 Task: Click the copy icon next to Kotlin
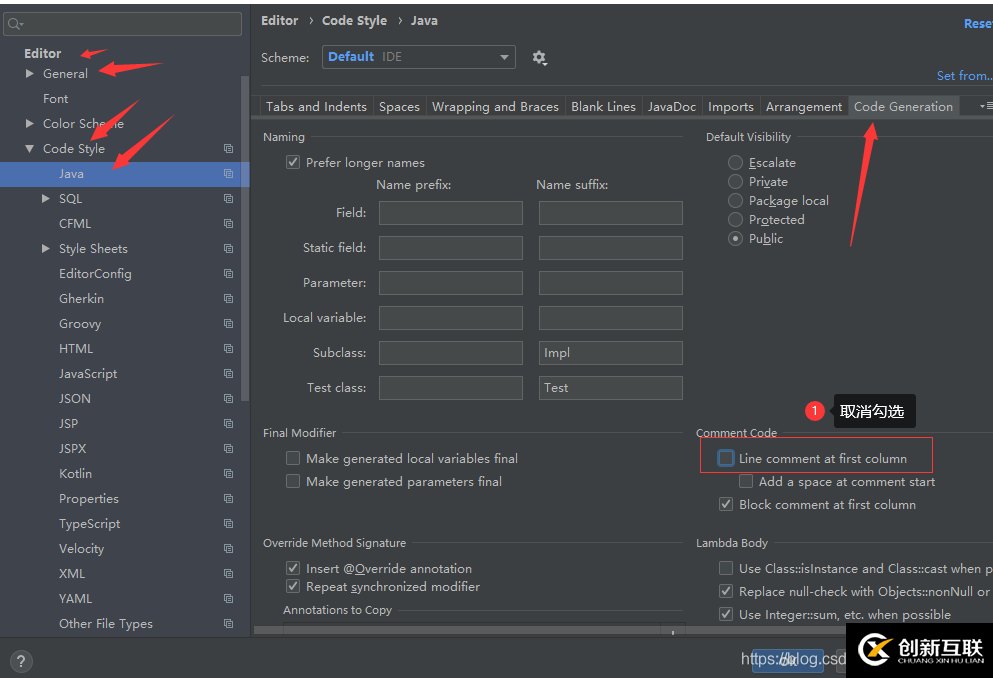[x=228, y=474]
